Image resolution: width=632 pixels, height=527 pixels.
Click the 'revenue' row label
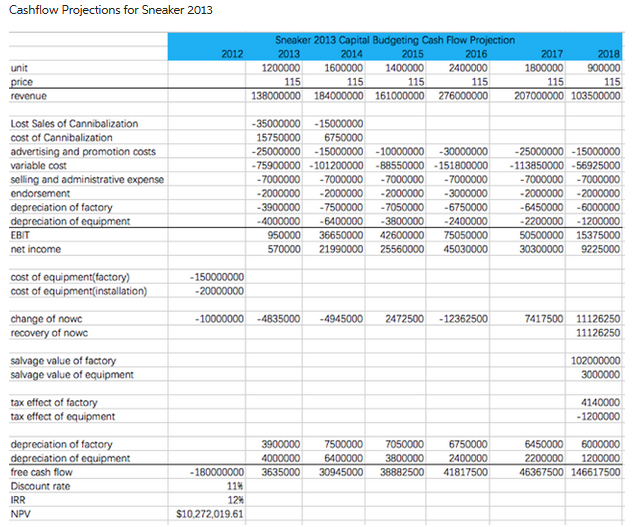click(28, 96)
